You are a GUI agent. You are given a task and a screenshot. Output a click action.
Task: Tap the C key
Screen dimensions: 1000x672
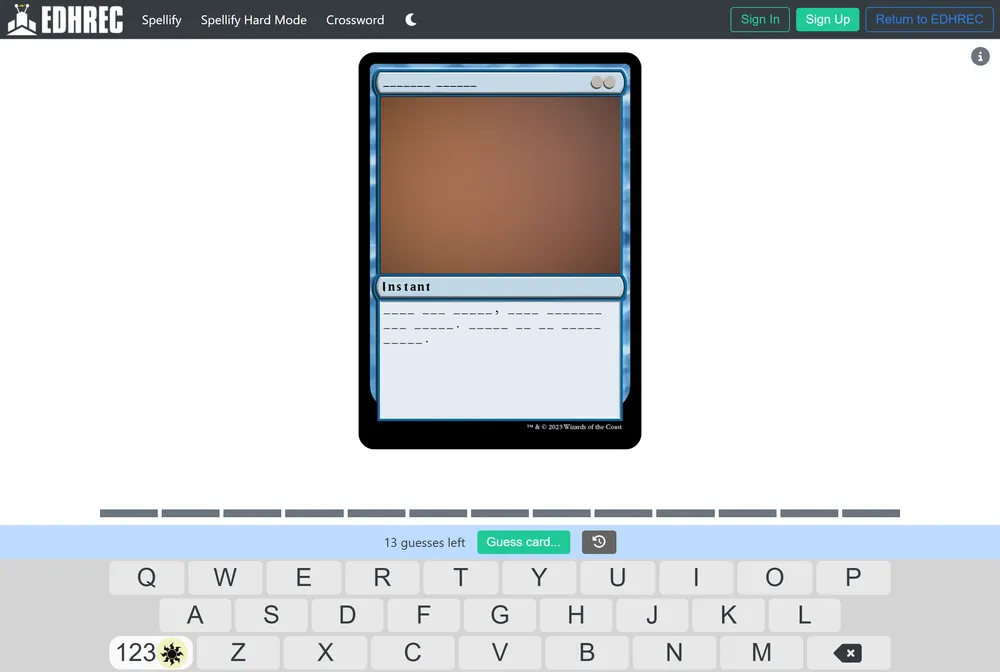[x=413, y=653]
